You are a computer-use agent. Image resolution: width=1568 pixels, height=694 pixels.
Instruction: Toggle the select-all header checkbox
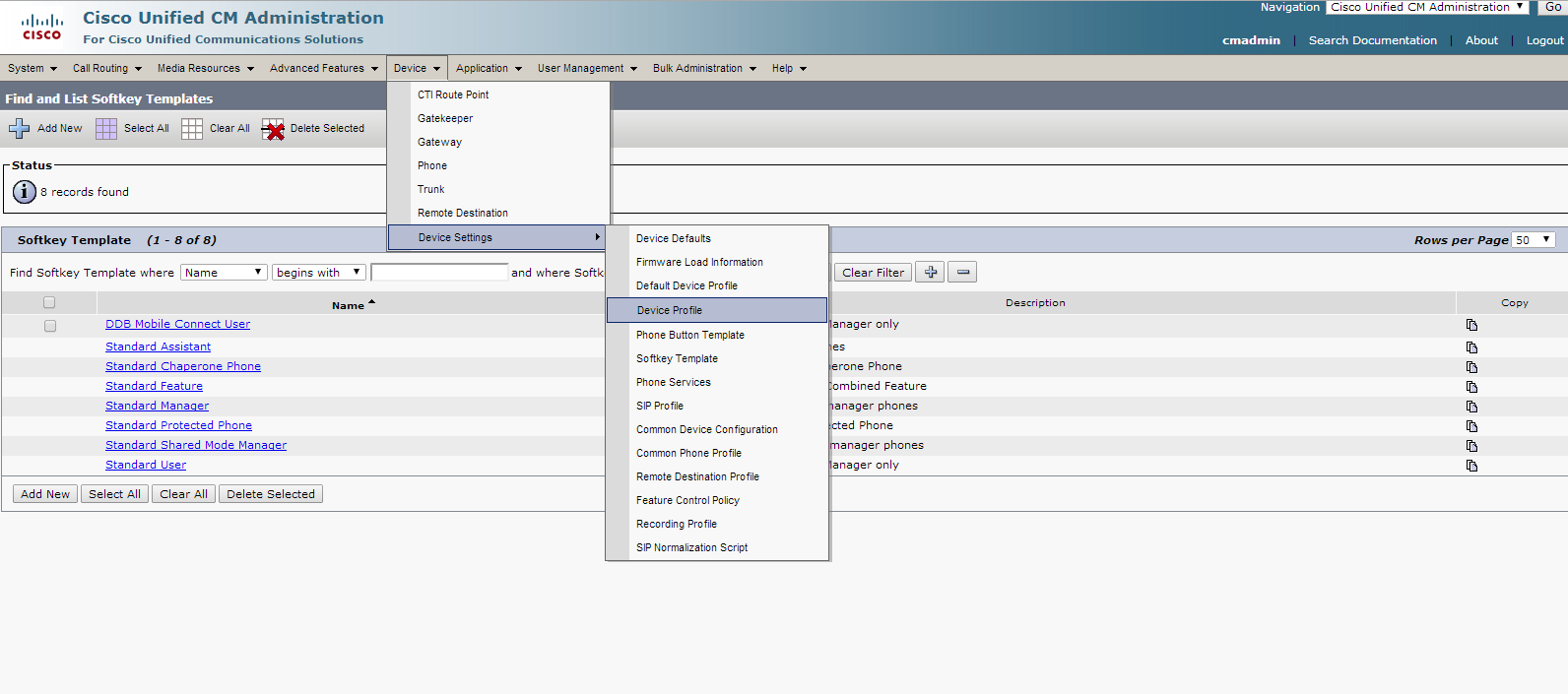coord(49,303)
